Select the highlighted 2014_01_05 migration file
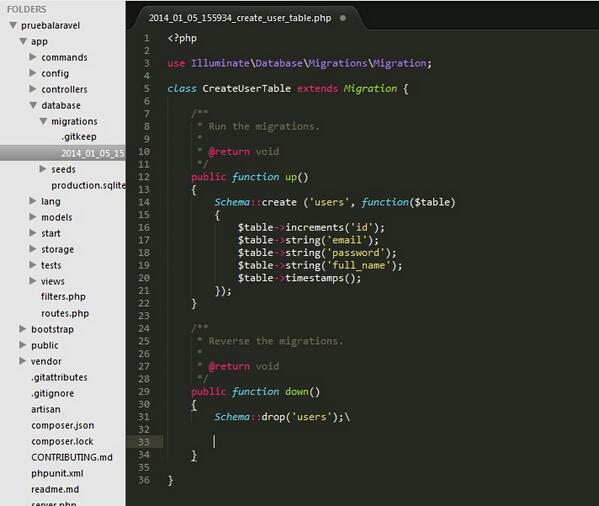 point(63,153)
